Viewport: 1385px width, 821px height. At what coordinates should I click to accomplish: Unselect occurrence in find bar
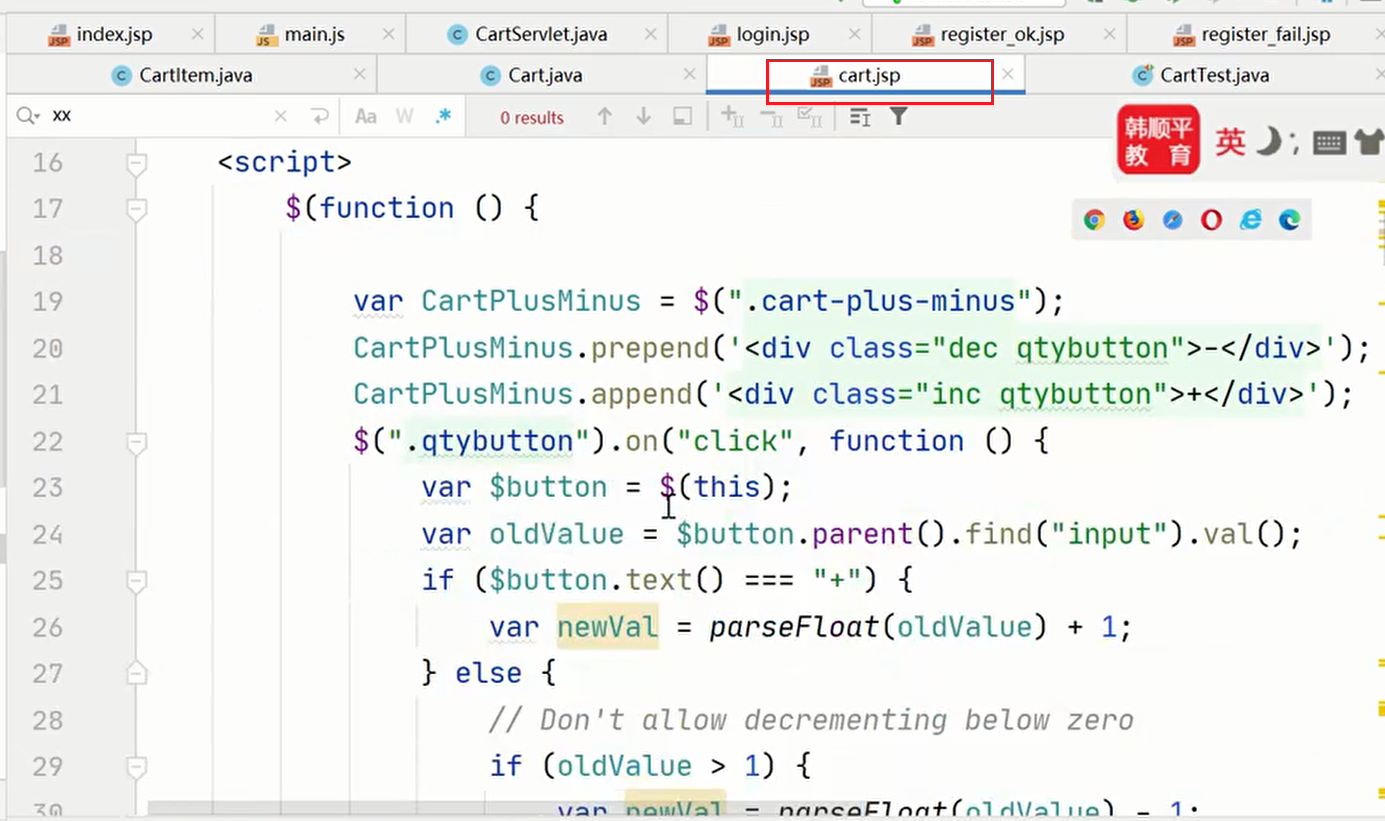tap(771, 116)
